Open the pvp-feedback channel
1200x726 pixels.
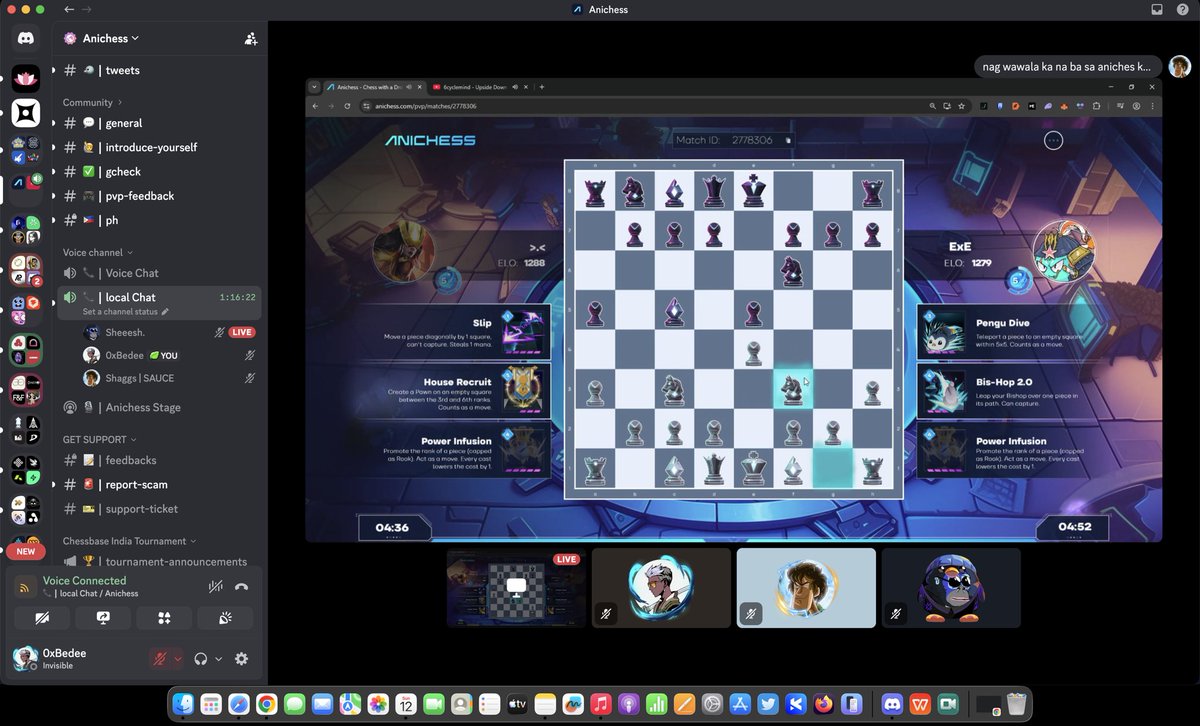coord(160,196)
